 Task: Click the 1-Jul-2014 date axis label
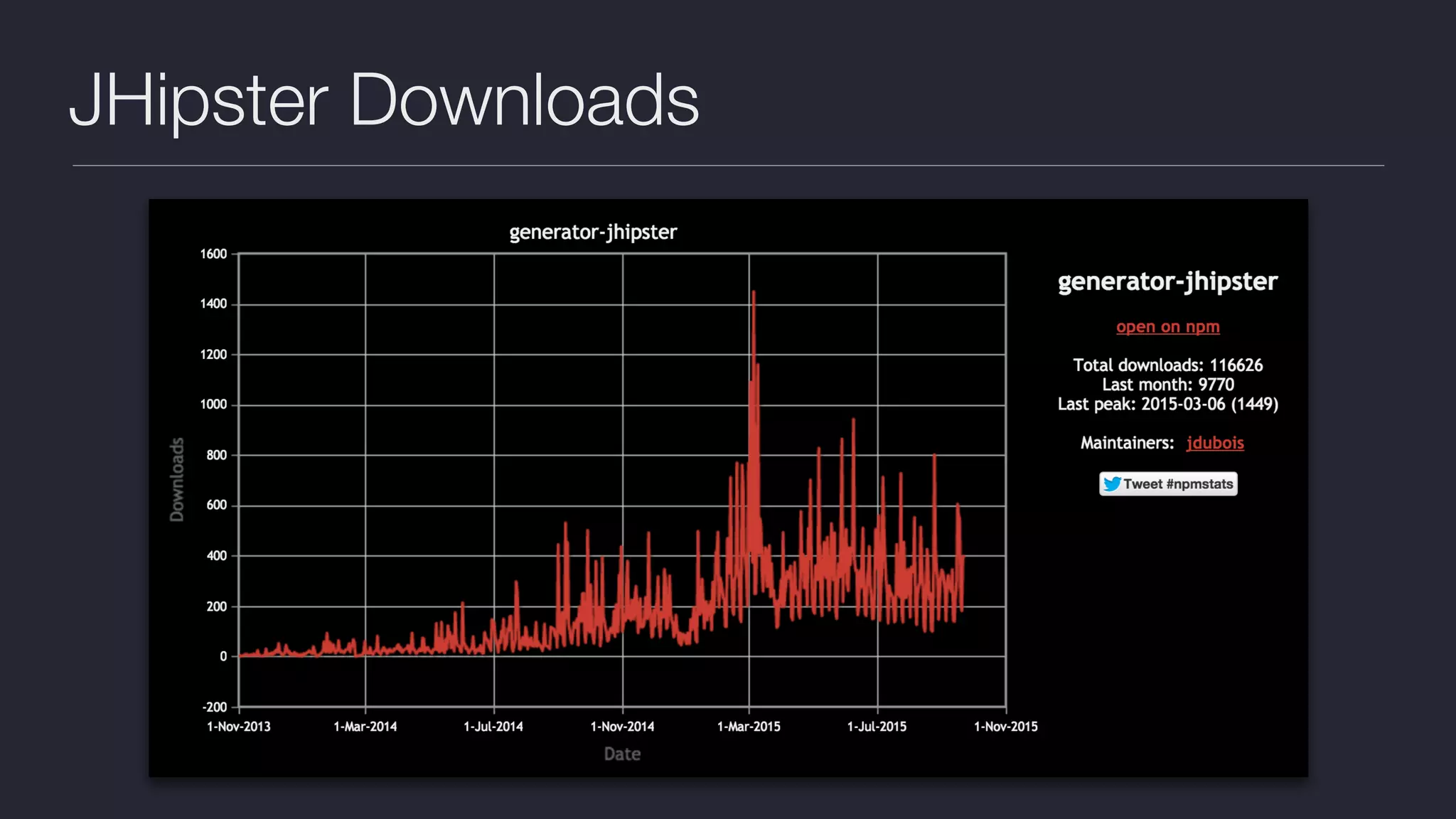(493, 727)
